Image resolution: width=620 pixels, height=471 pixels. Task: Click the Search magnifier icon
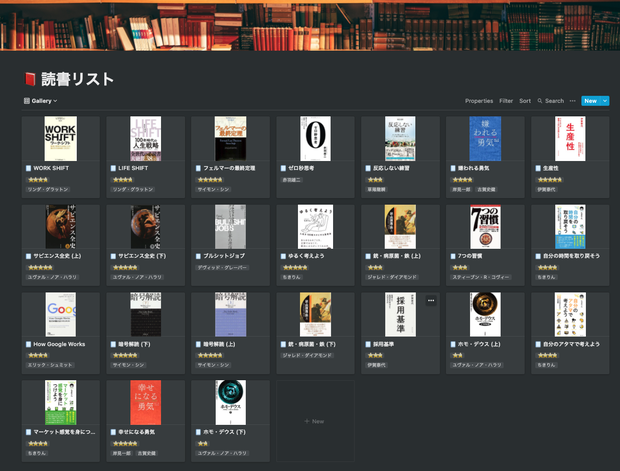coord(540,101)
